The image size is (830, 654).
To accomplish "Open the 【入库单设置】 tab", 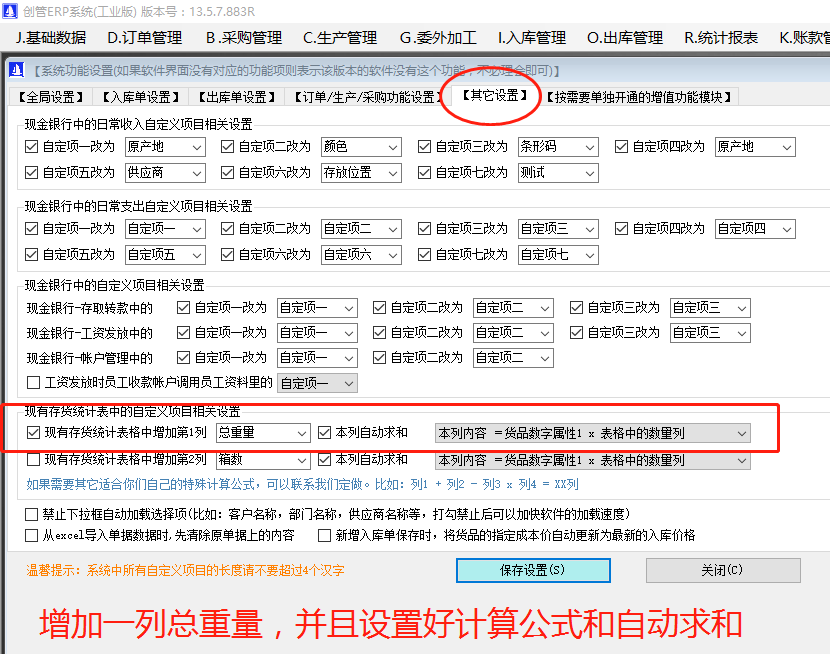I will (136, 97).
